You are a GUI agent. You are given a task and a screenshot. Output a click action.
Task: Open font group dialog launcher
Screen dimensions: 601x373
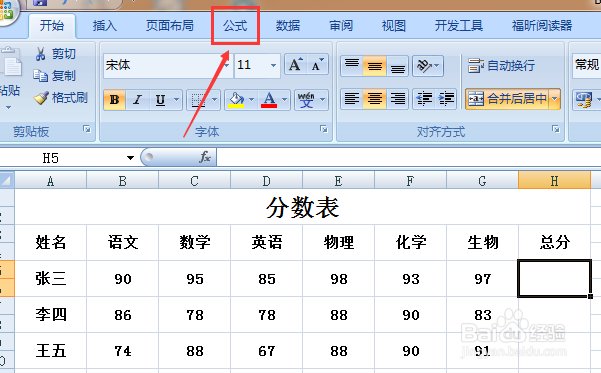point(324,129)
